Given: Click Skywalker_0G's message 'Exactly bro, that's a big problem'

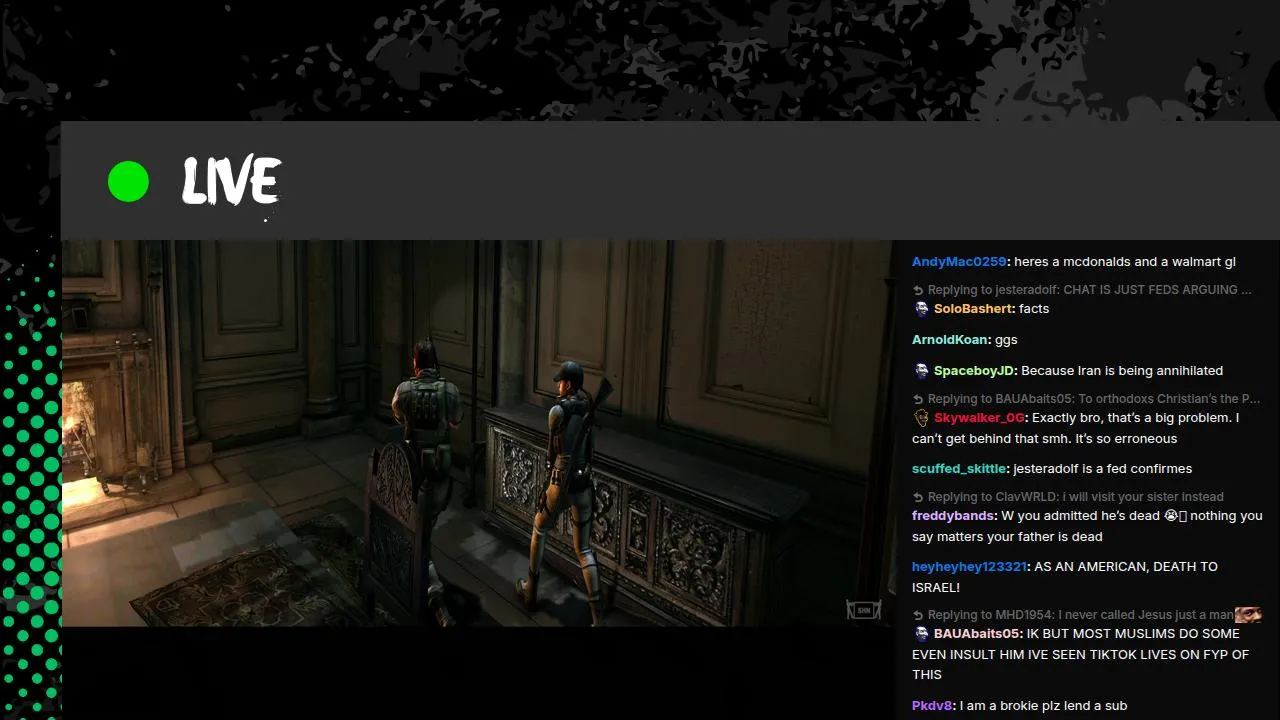Looking at the screenshot, I should point(1076,428).
